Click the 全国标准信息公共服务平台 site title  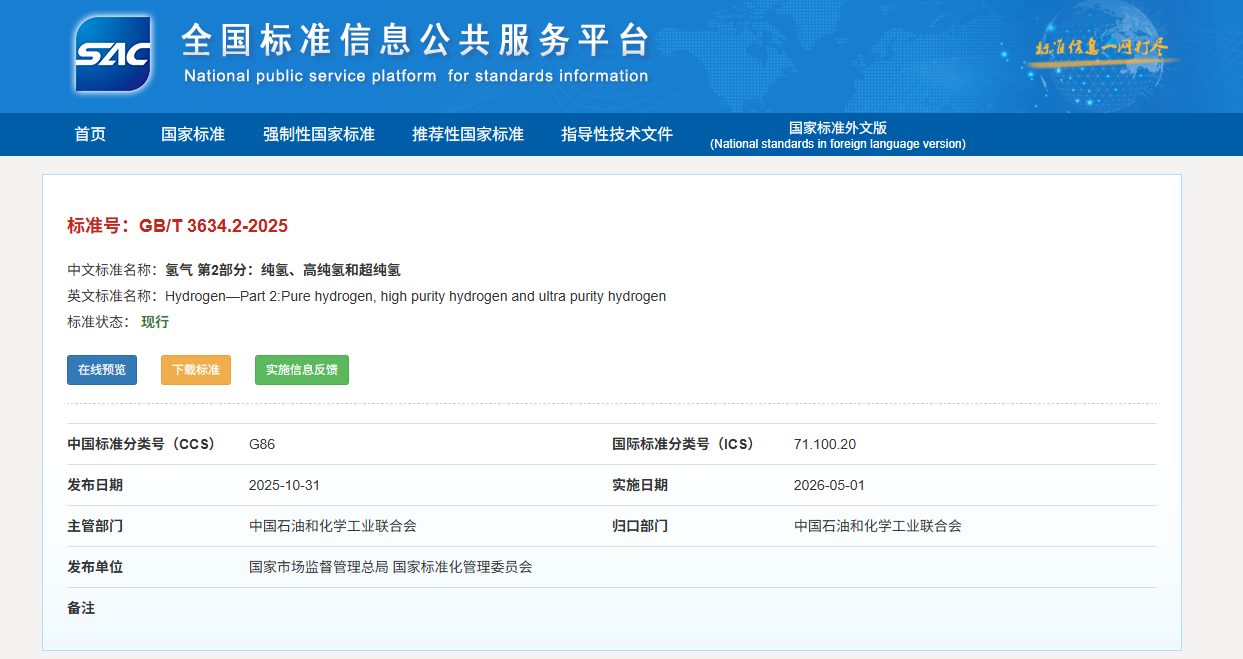tap(416, 40)
